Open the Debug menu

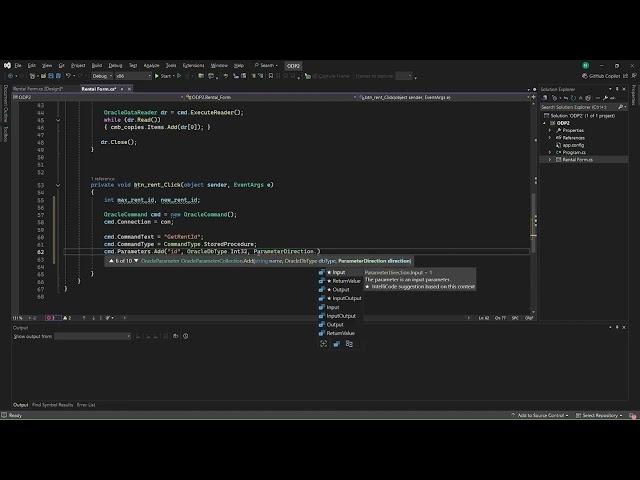click(x=115, y=65)
